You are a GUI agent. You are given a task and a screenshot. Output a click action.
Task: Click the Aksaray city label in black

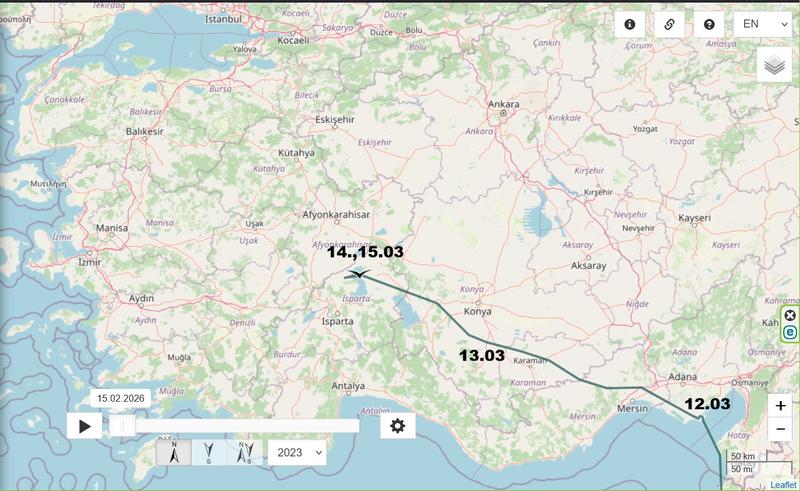[x=589, y=266]
